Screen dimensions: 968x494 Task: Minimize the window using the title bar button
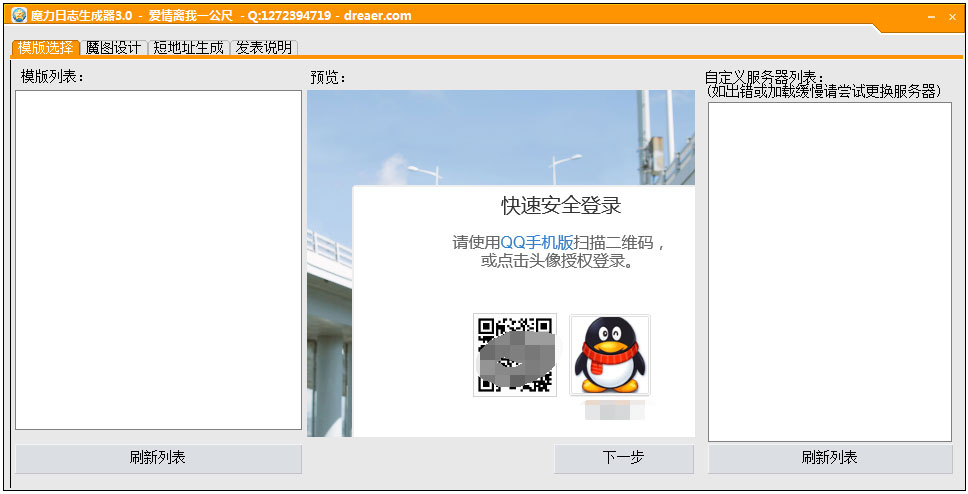931,17
